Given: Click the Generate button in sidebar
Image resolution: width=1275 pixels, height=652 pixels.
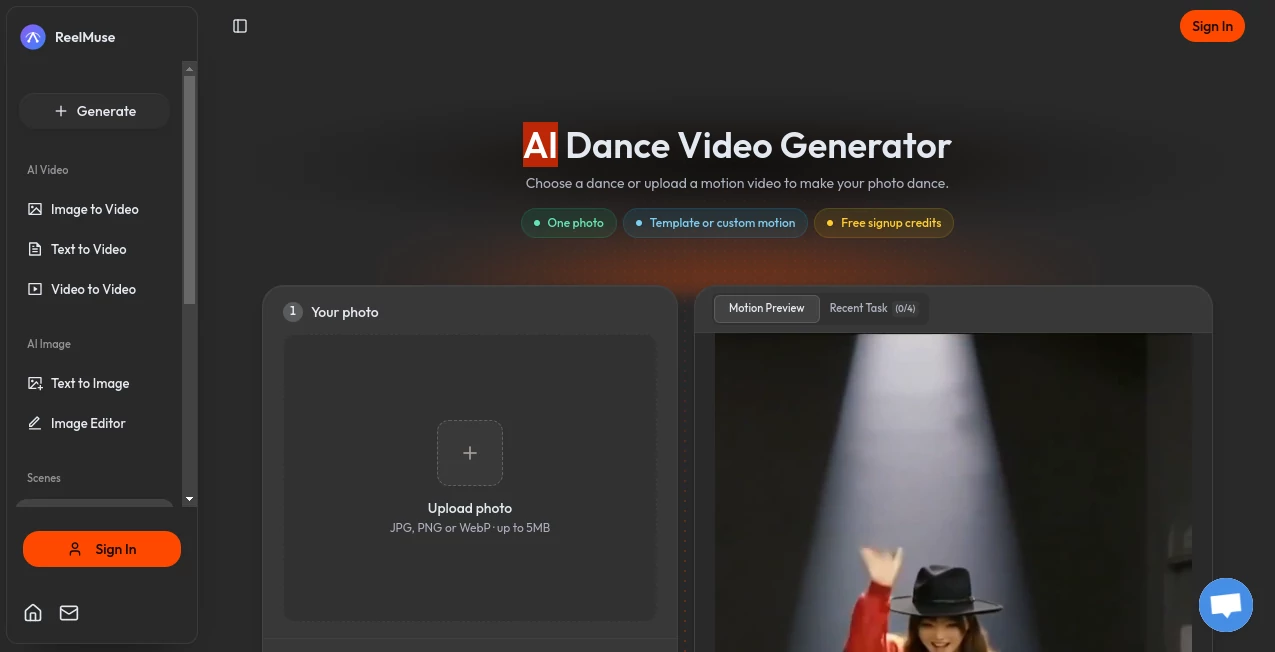Looking at the screenshot, I should [x=95, y=111].
